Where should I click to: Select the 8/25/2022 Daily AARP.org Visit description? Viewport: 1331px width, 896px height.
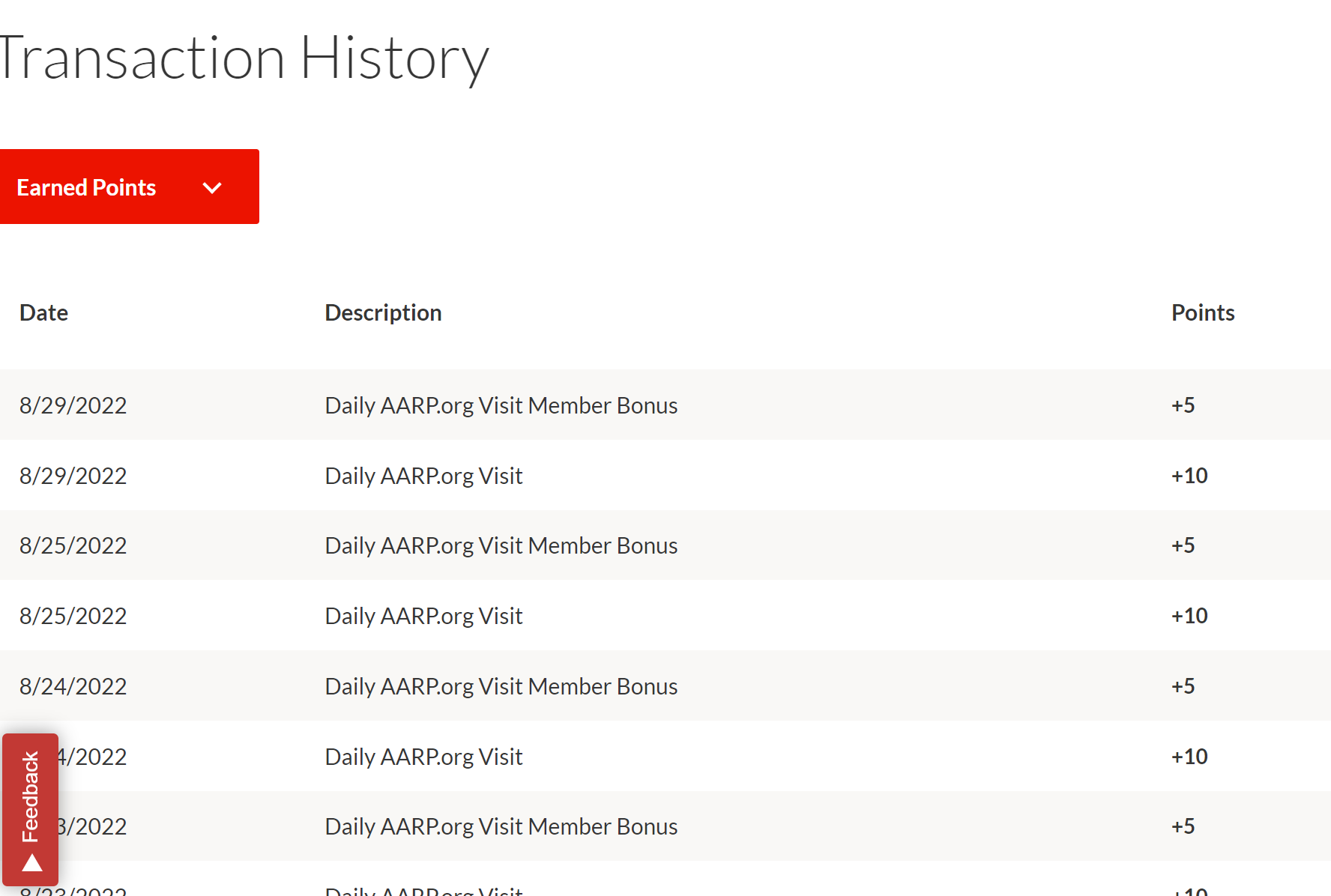(x=423, y=616)
